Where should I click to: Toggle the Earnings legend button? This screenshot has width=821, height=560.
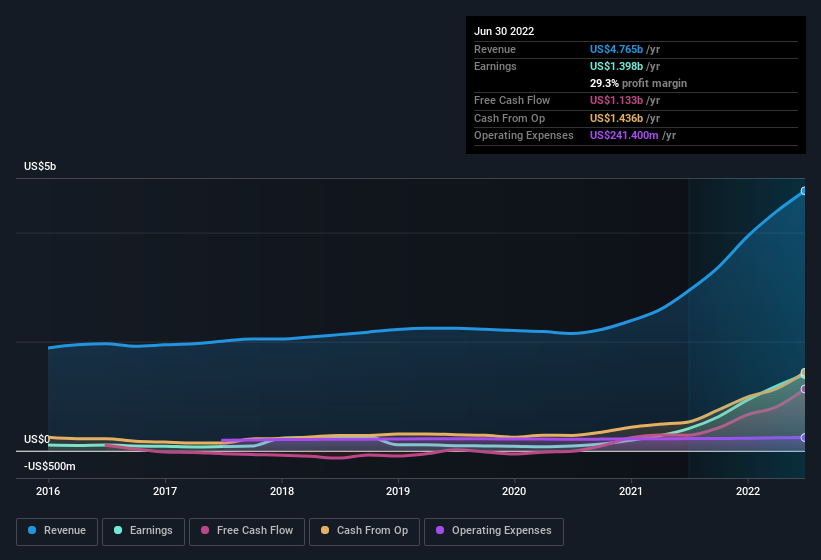click(x=143, y=531)
